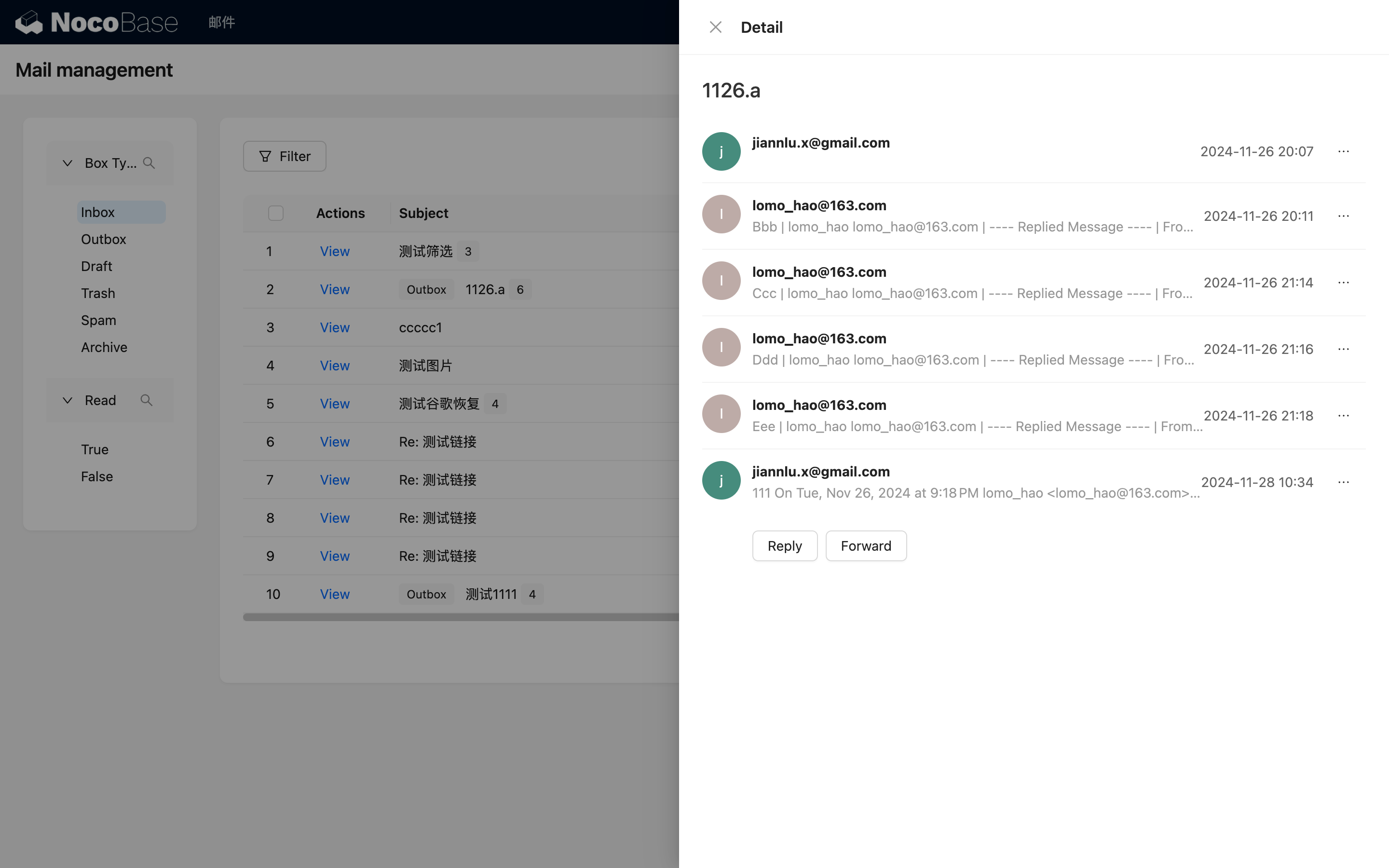Open the 邮件 menu item

(221, 22)
